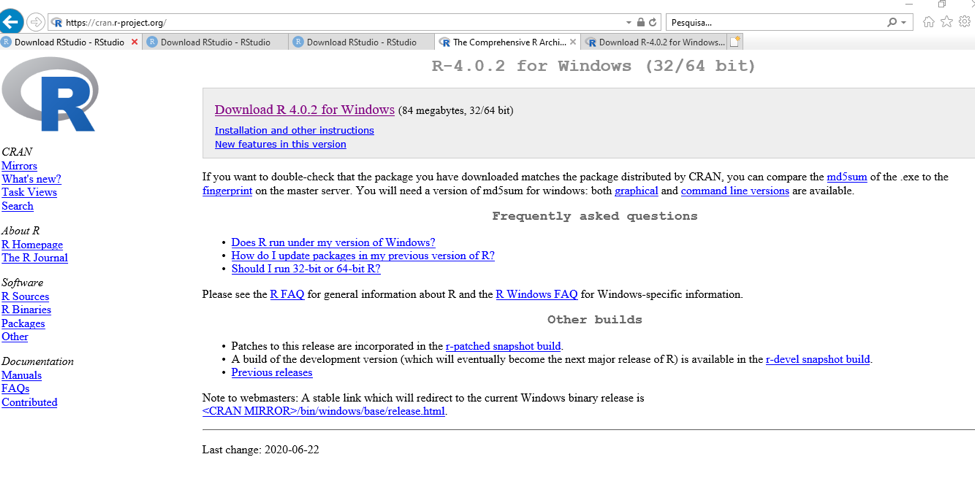975x479 pixels.
Task: Open Installation and other instructions link
Action: (294, 130)
